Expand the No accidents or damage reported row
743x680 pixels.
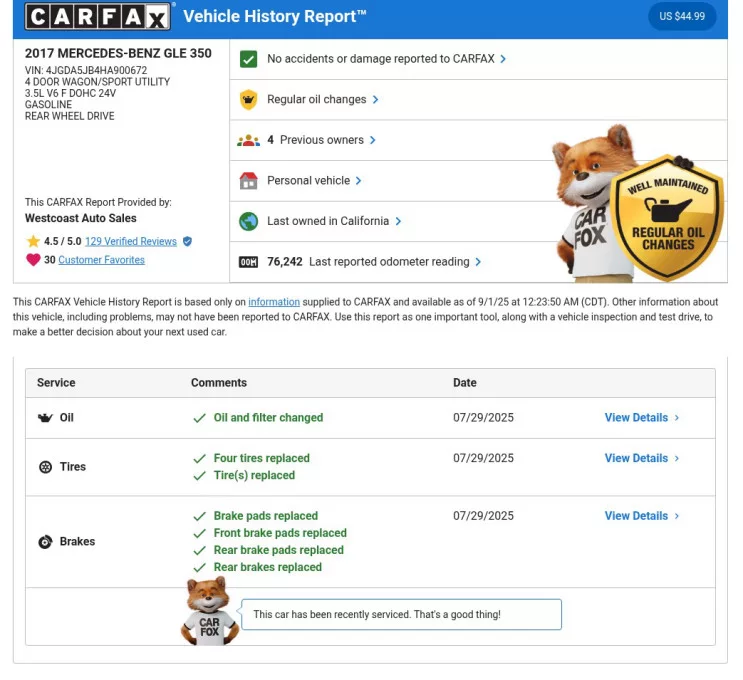(386, 59)
